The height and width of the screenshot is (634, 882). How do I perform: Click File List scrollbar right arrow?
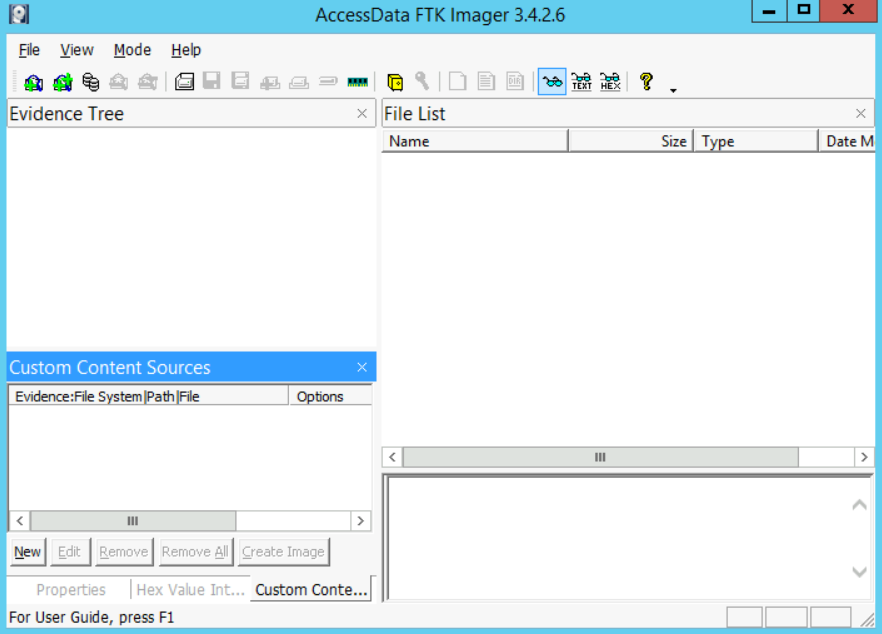[x=864, y=457]
